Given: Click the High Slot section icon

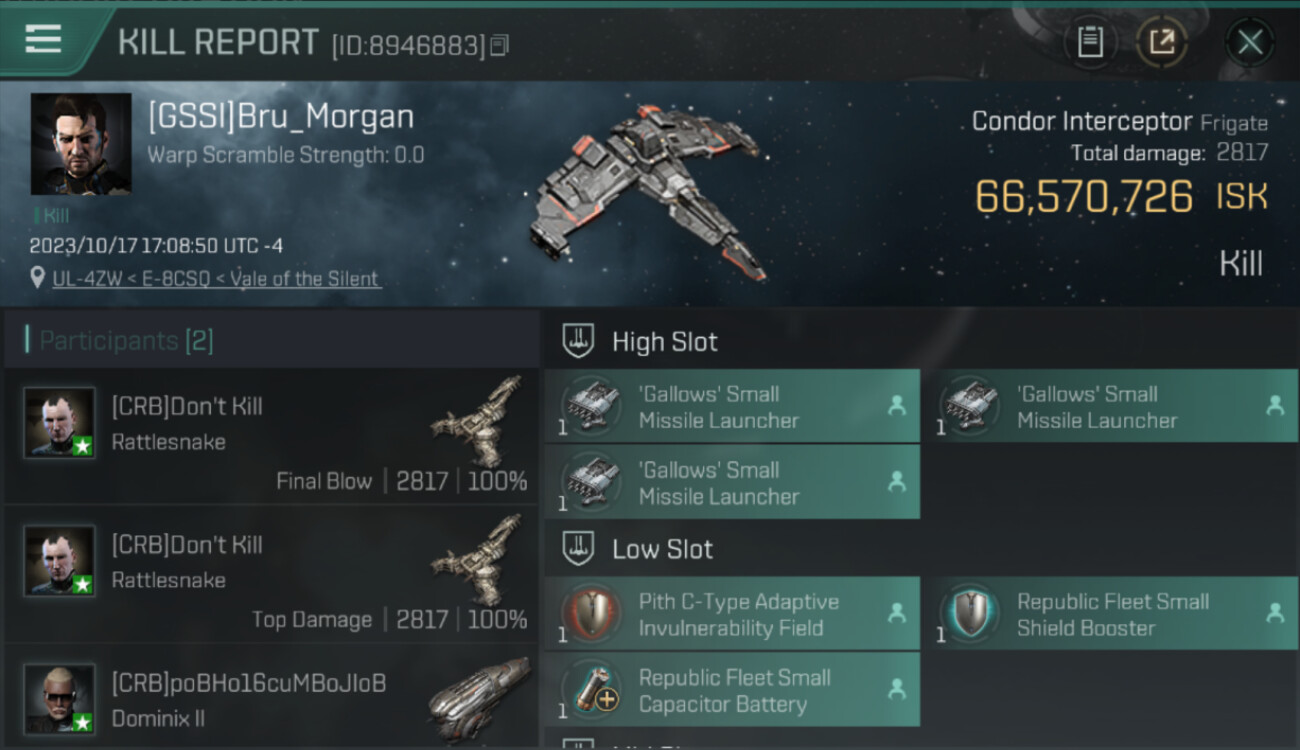Looking at the screenshot, I should coord(579,341).
